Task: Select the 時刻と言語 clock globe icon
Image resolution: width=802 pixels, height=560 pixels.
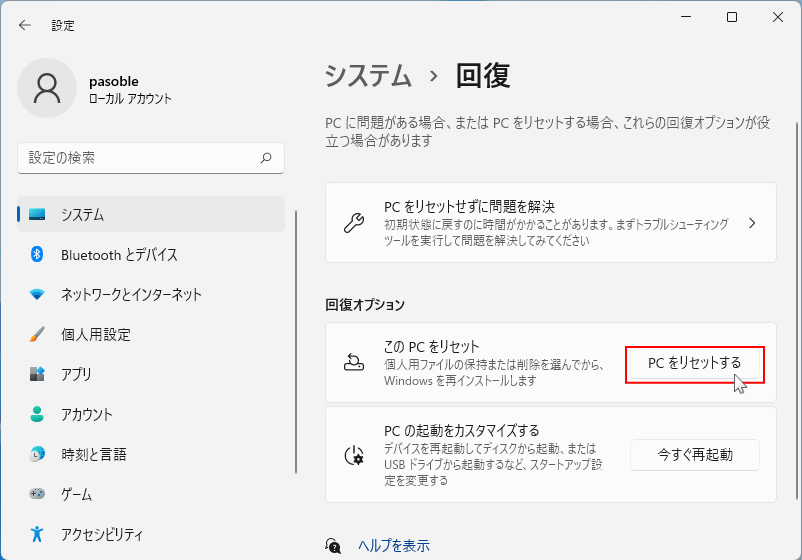Action: [x=37, y=454]
